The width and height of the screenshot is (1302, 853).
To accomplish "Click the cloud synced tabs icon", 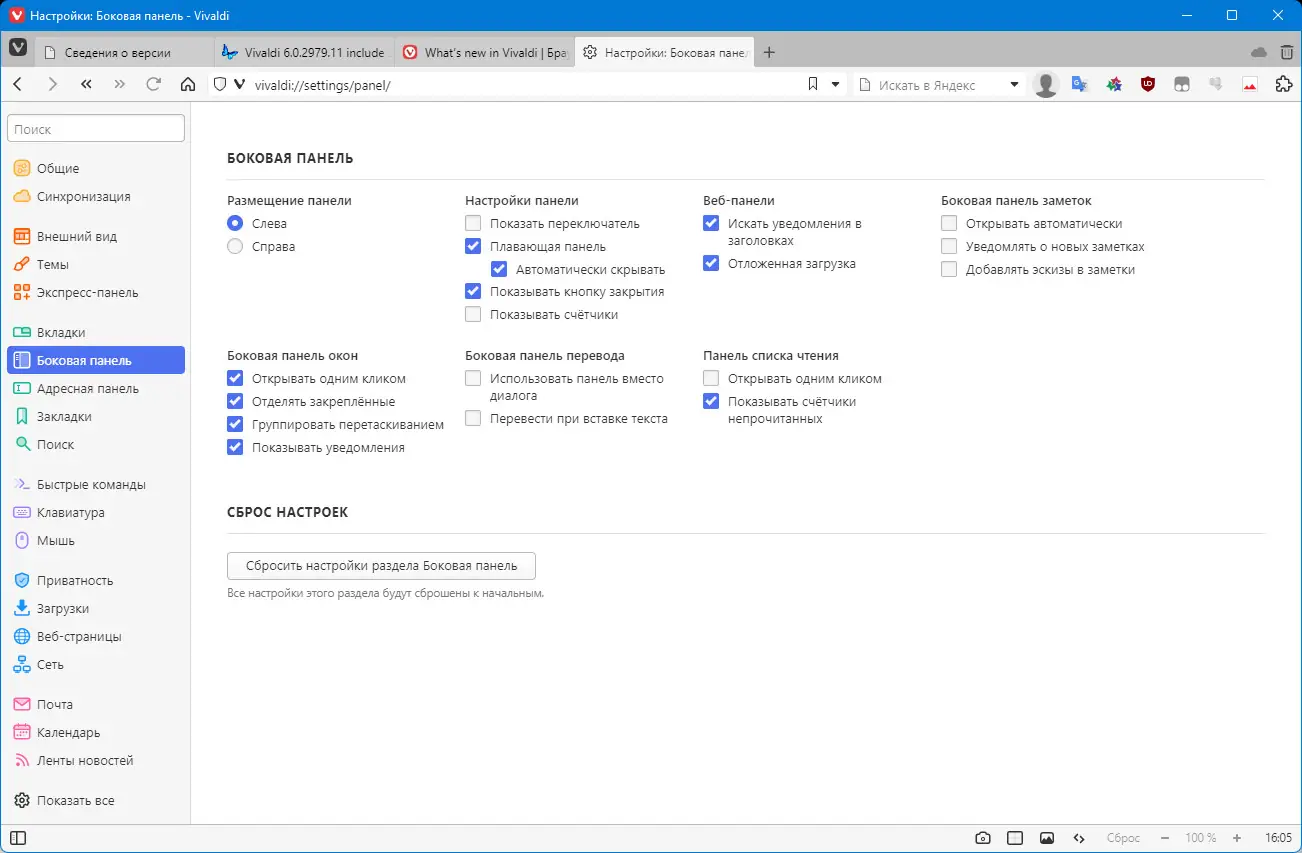I will tap(1259, 52).
